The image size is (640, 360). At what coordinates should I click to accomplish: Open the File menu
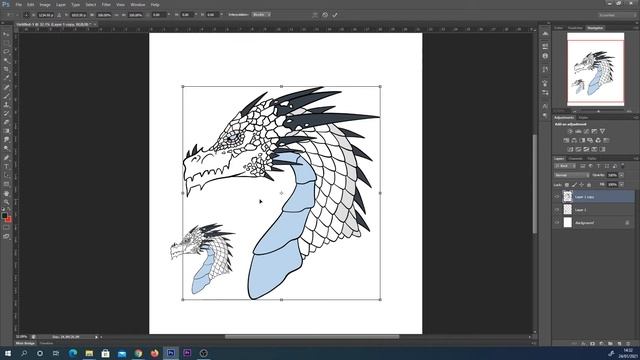coord(19,4)
